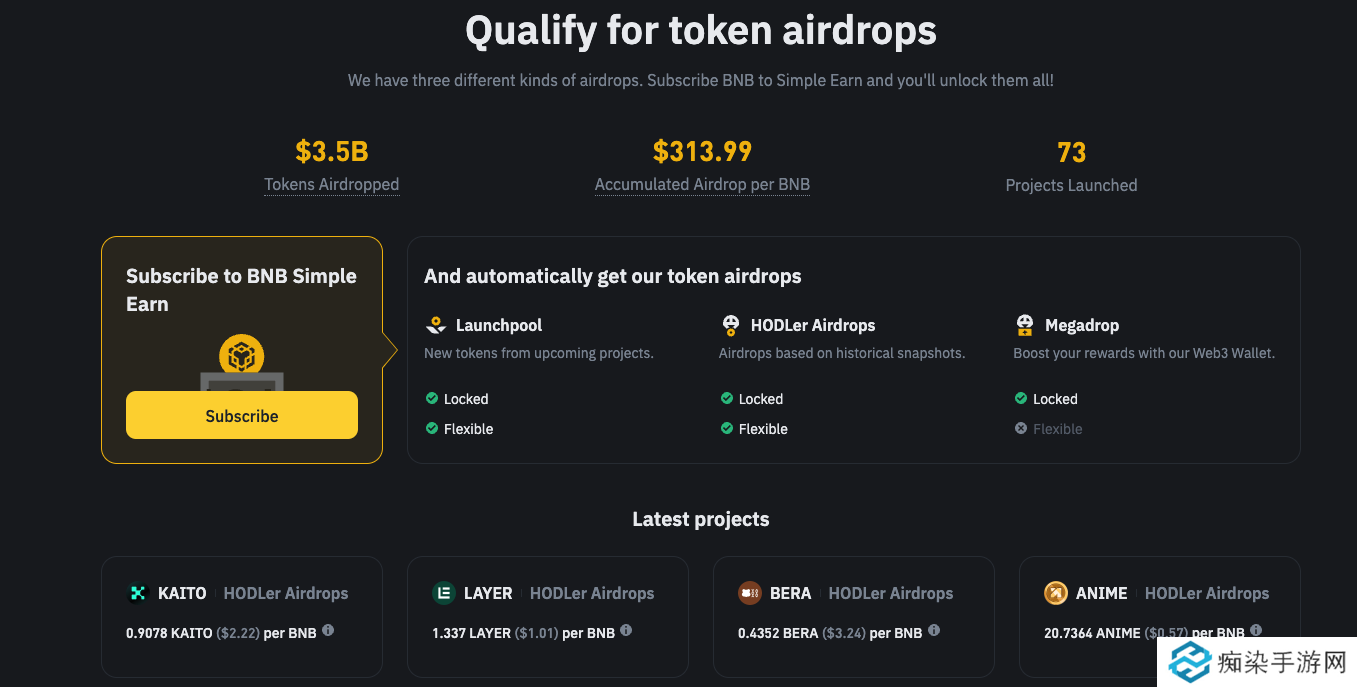Click the Tokens Airdropped underlined label
This screenshot has width=1357, height=687.
pos(331,185)
